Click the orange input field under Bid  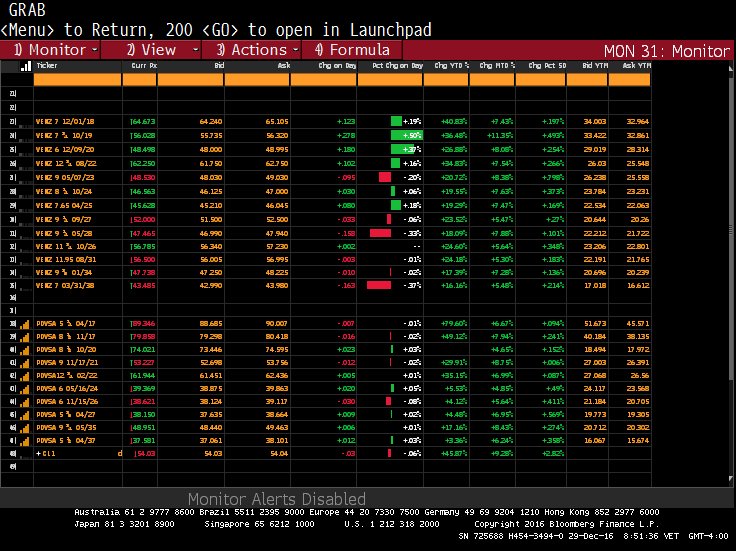coord(191,80)
